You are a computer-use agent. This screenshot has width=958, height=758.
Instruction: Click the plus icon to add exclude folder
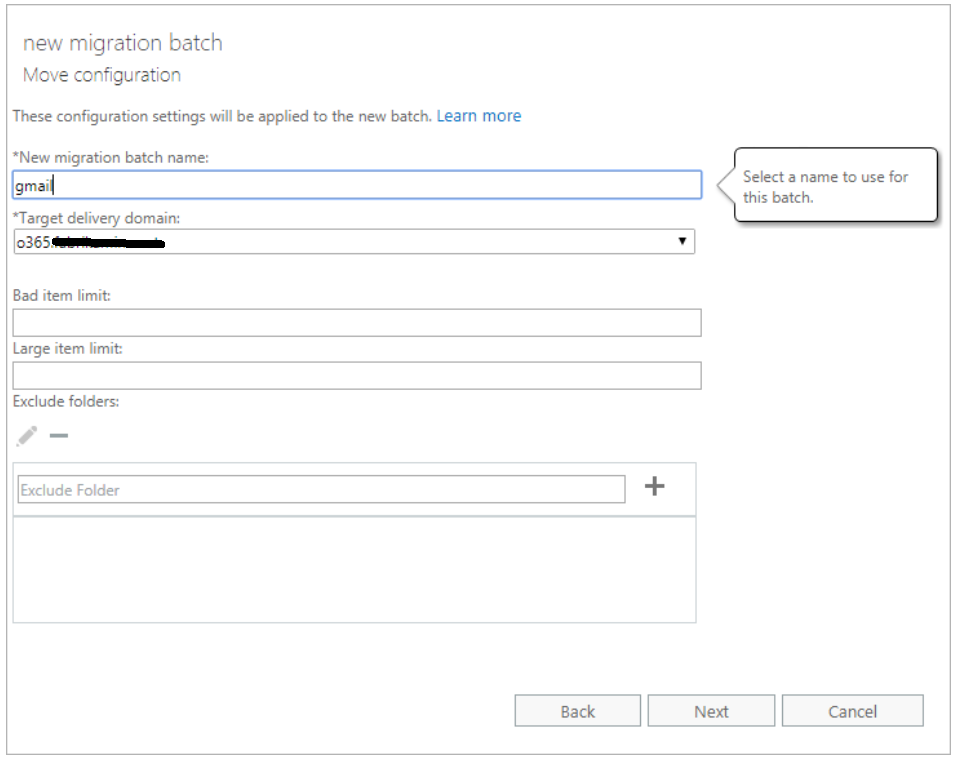tap(654, 486)
